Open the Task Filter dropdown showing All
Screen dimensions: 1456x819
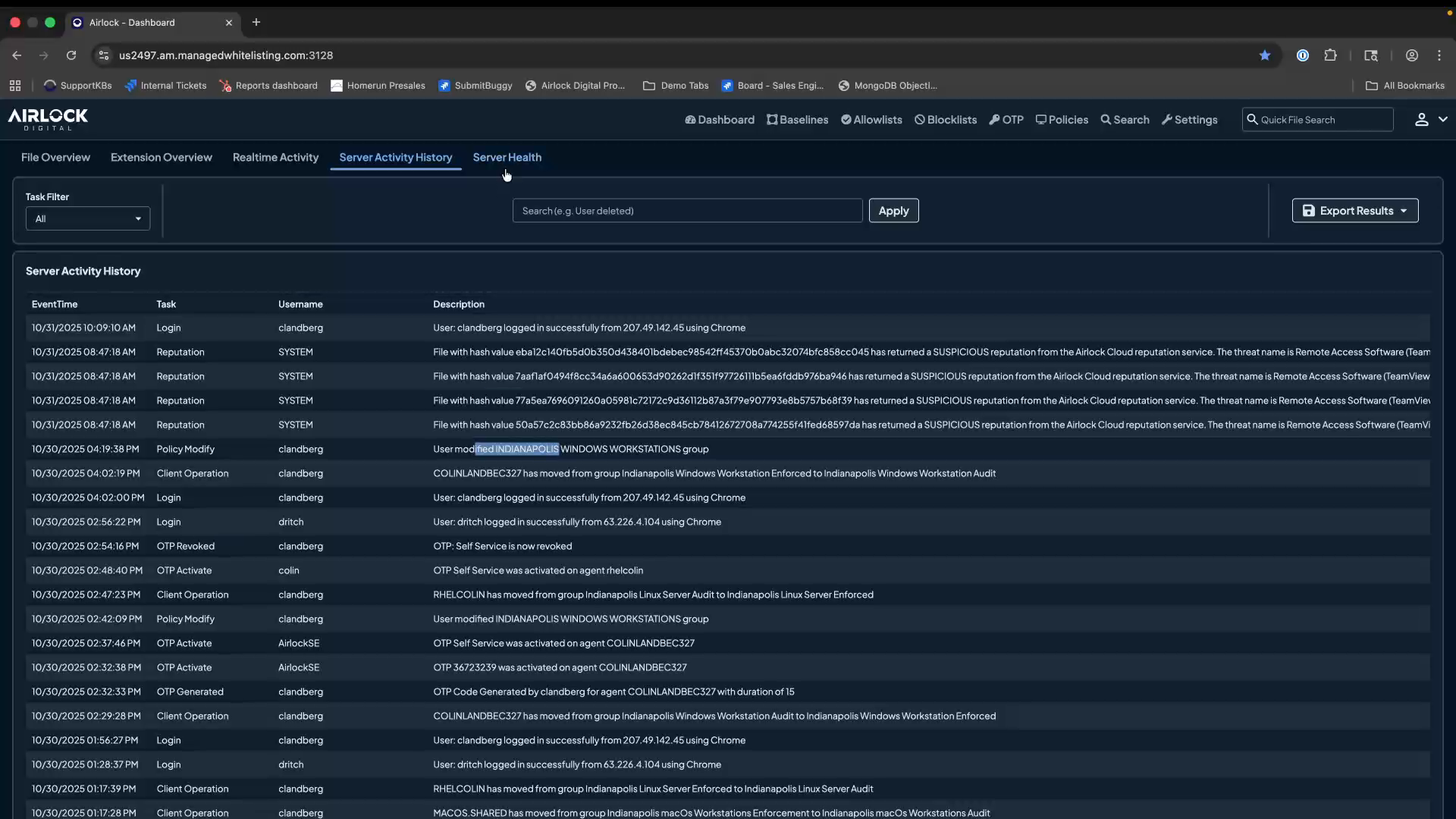point(87,218)
